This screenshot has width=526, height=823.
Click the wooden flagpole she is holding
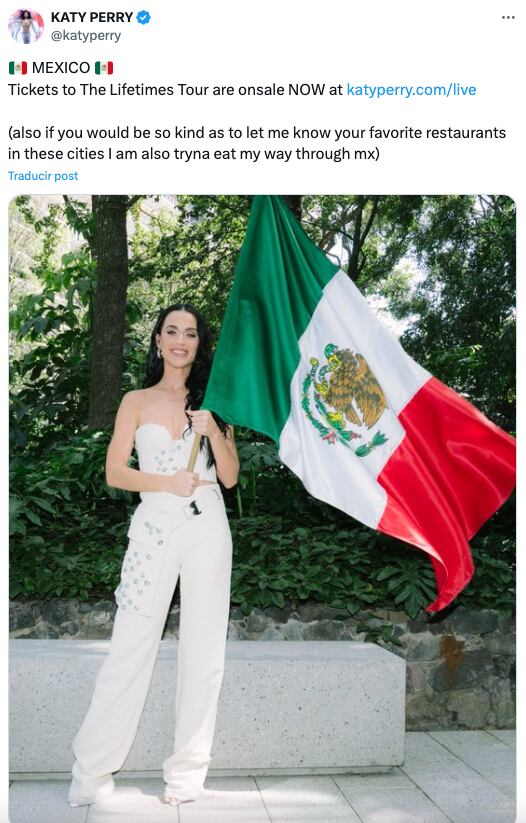194,452
